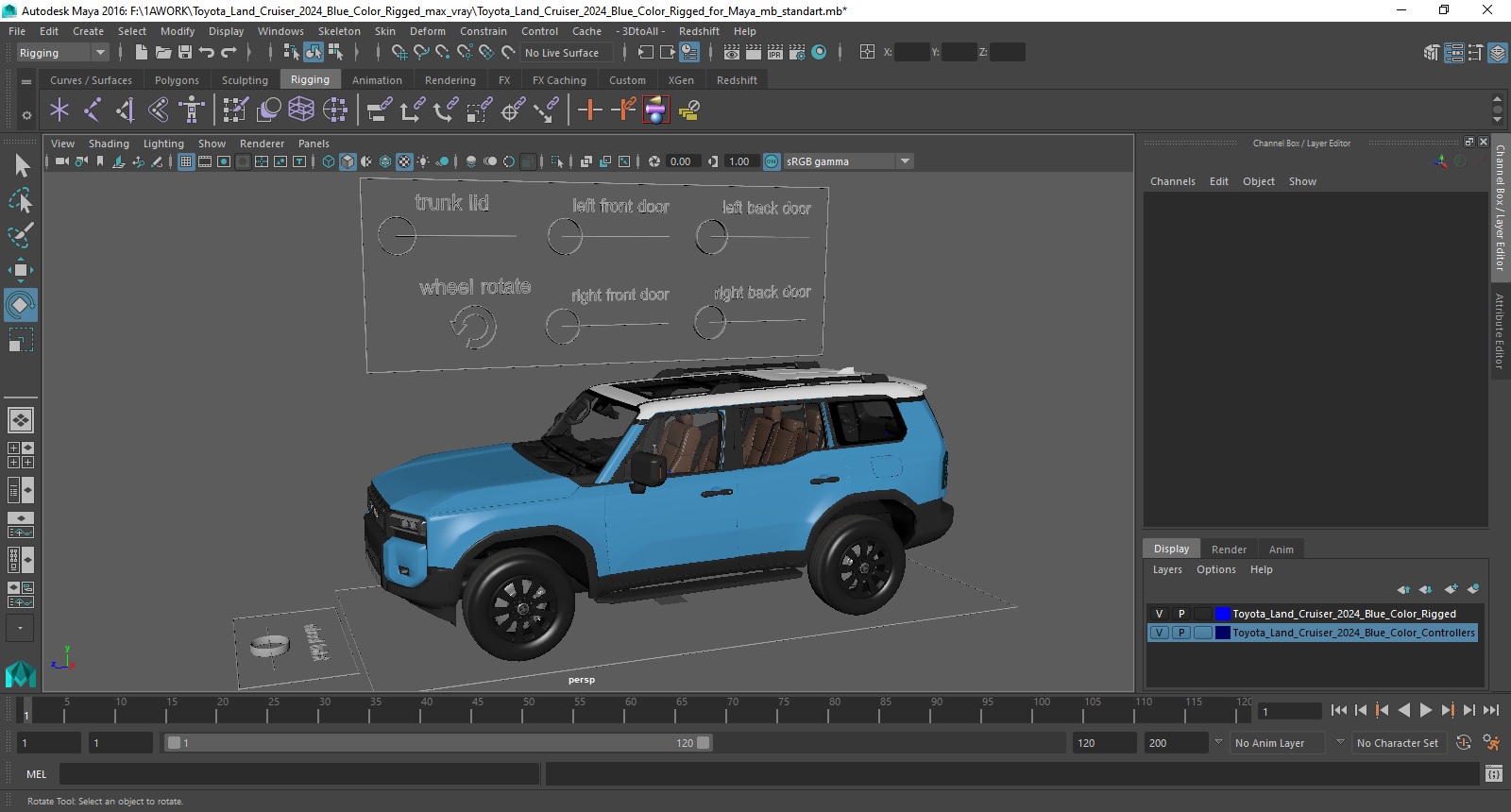
Task: Toggle auto keyframe button
Action: (x=1464, y=743)
